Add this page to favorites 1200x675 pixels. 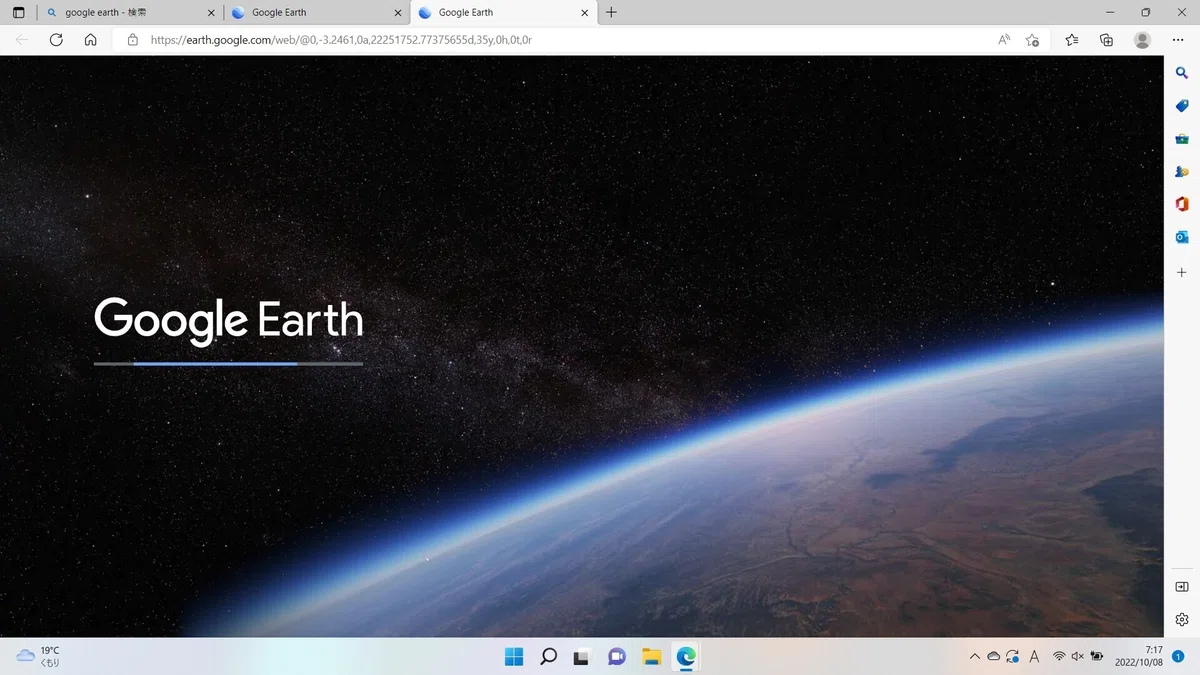(1032, 40)
